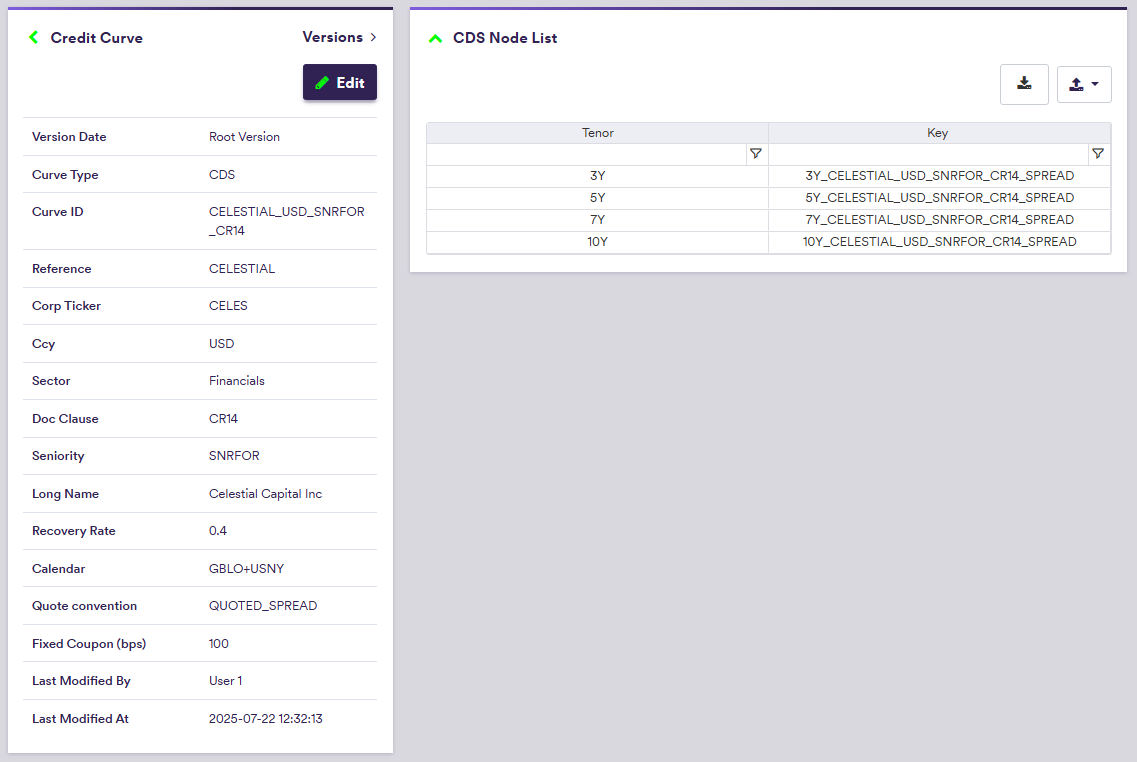The image size is (1137, 762).
Task: Click the 3Y_CELESTIAL_USD_SNRFOR_CR14_SPREAD key cell
Action: [x=939, y=176]
